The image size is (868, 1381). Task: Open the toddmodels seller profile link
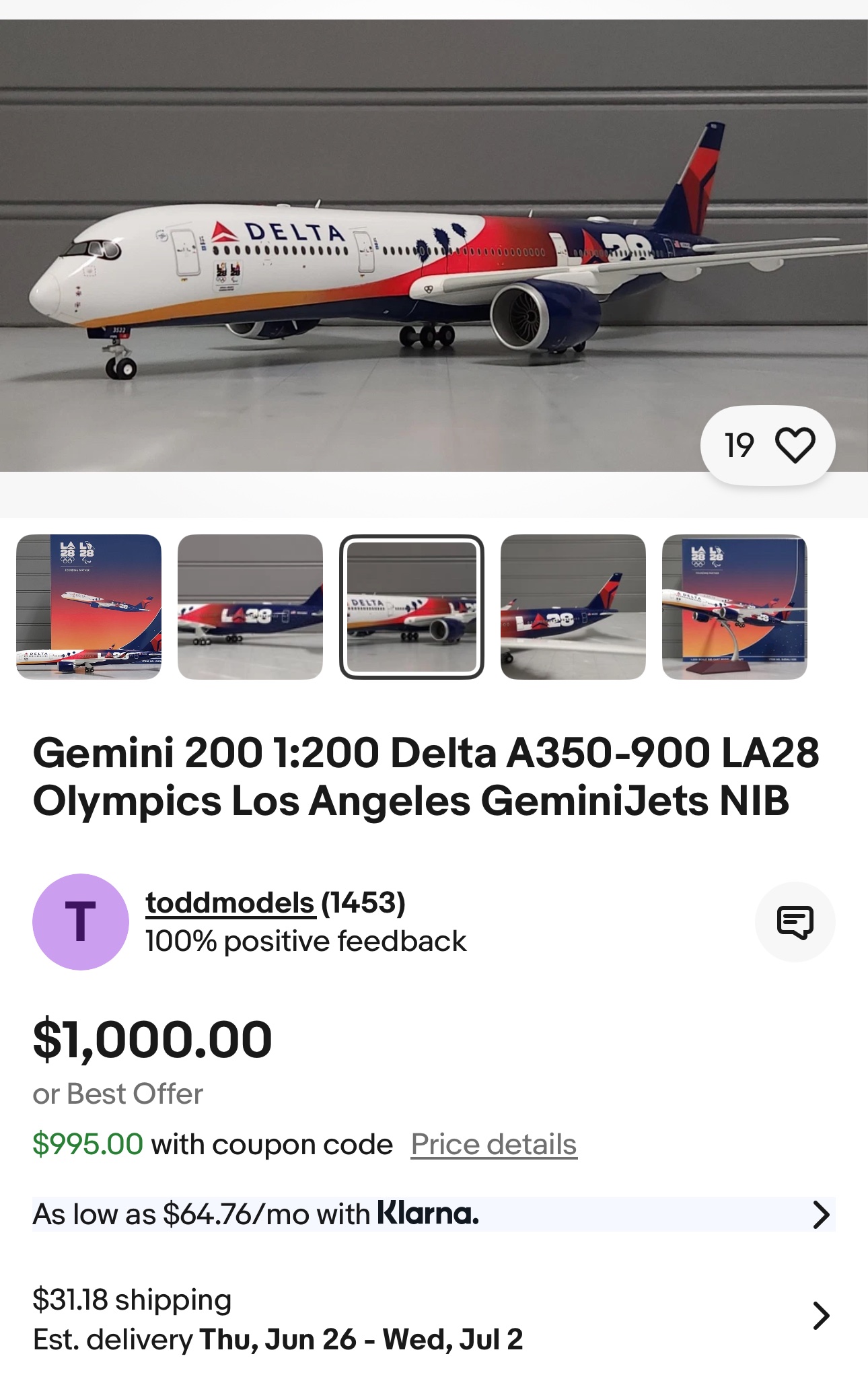click(230, 903)
